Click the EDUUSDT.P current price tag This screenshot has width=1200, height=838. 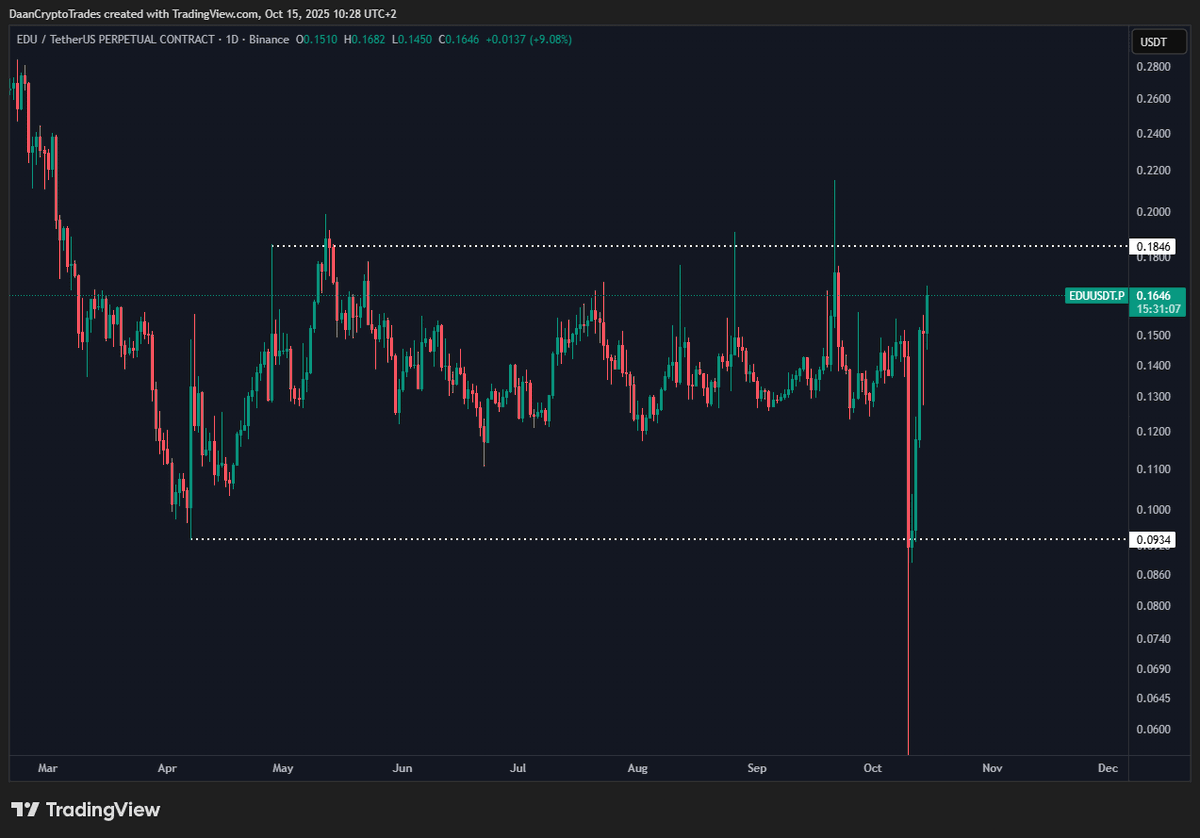[1099, 295]
